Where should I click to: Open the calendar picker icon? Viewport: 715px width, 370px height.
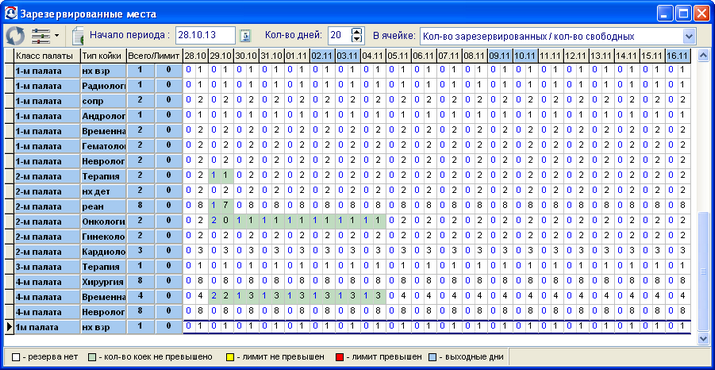coord(245,36)
